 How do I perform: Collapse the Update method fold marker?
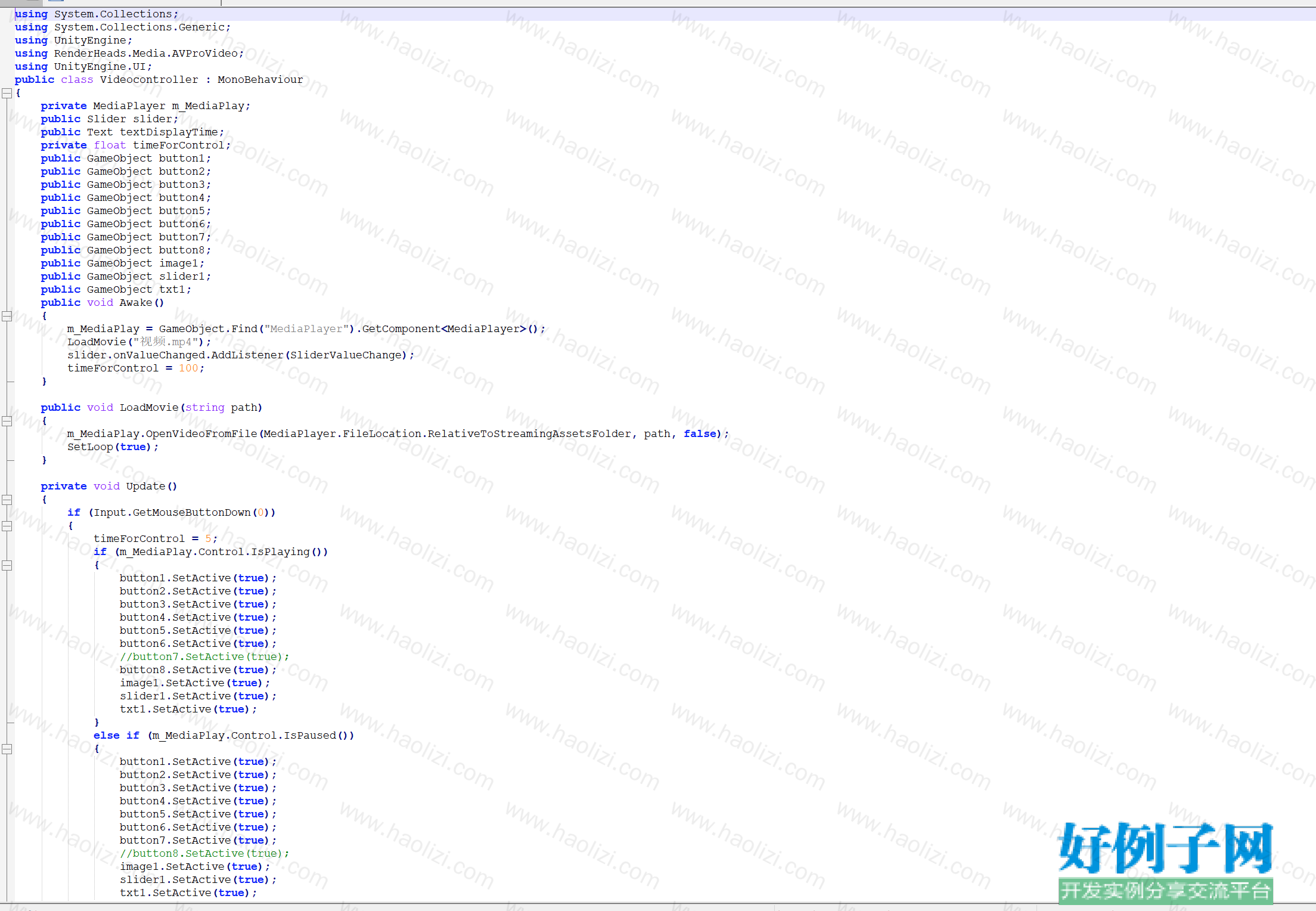pyautogui.click(x=7, y=500)
